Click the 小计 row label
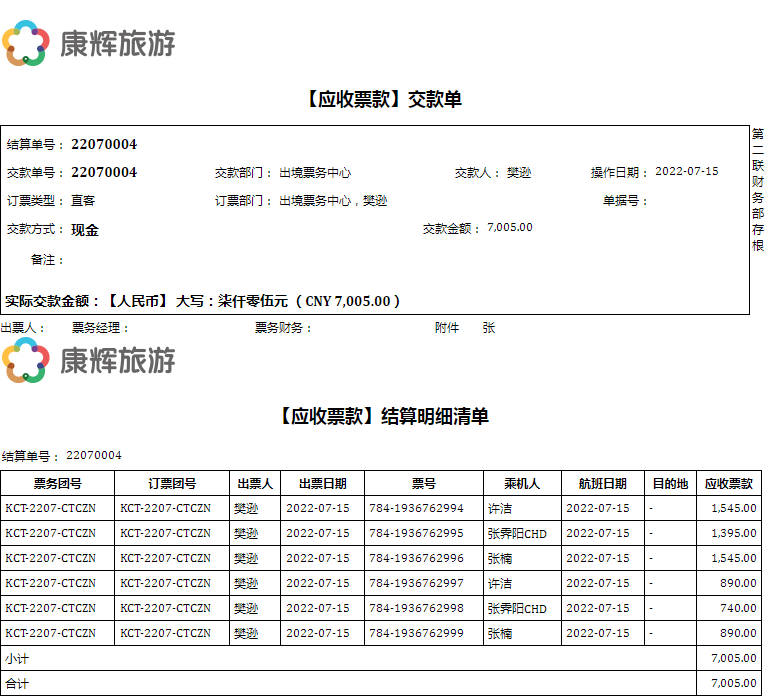The width and height of the screenshot is (772, 698). coord(17,658)
